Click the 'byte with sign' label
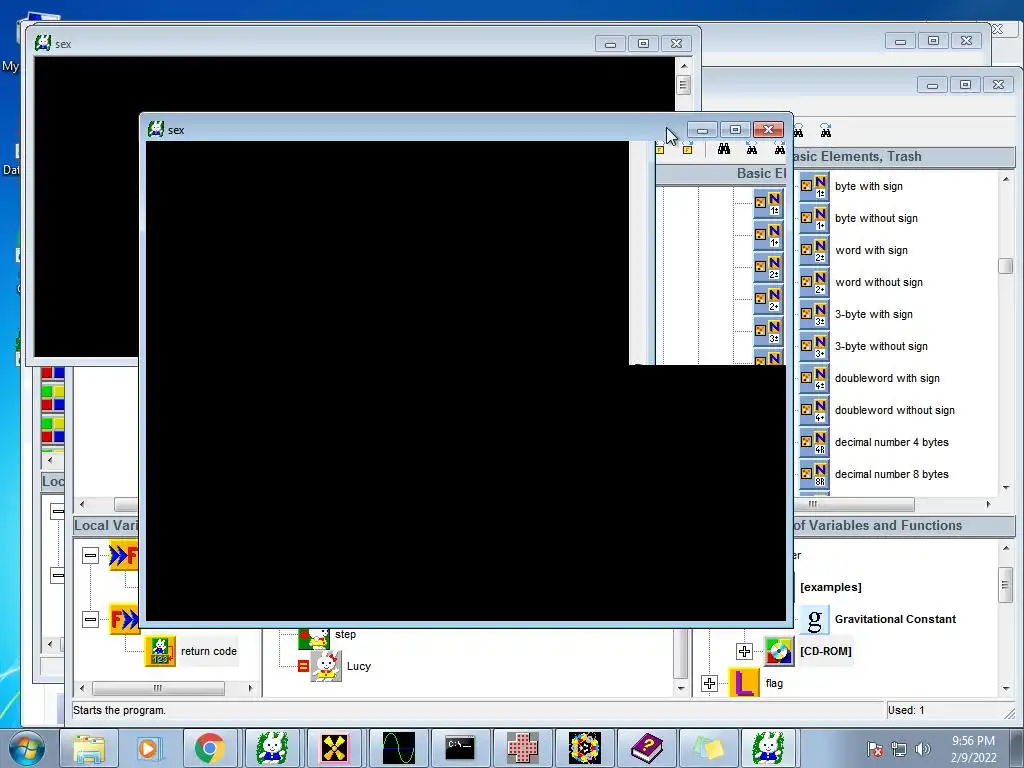The image size is (1024, 768). [x=869, y=186]
